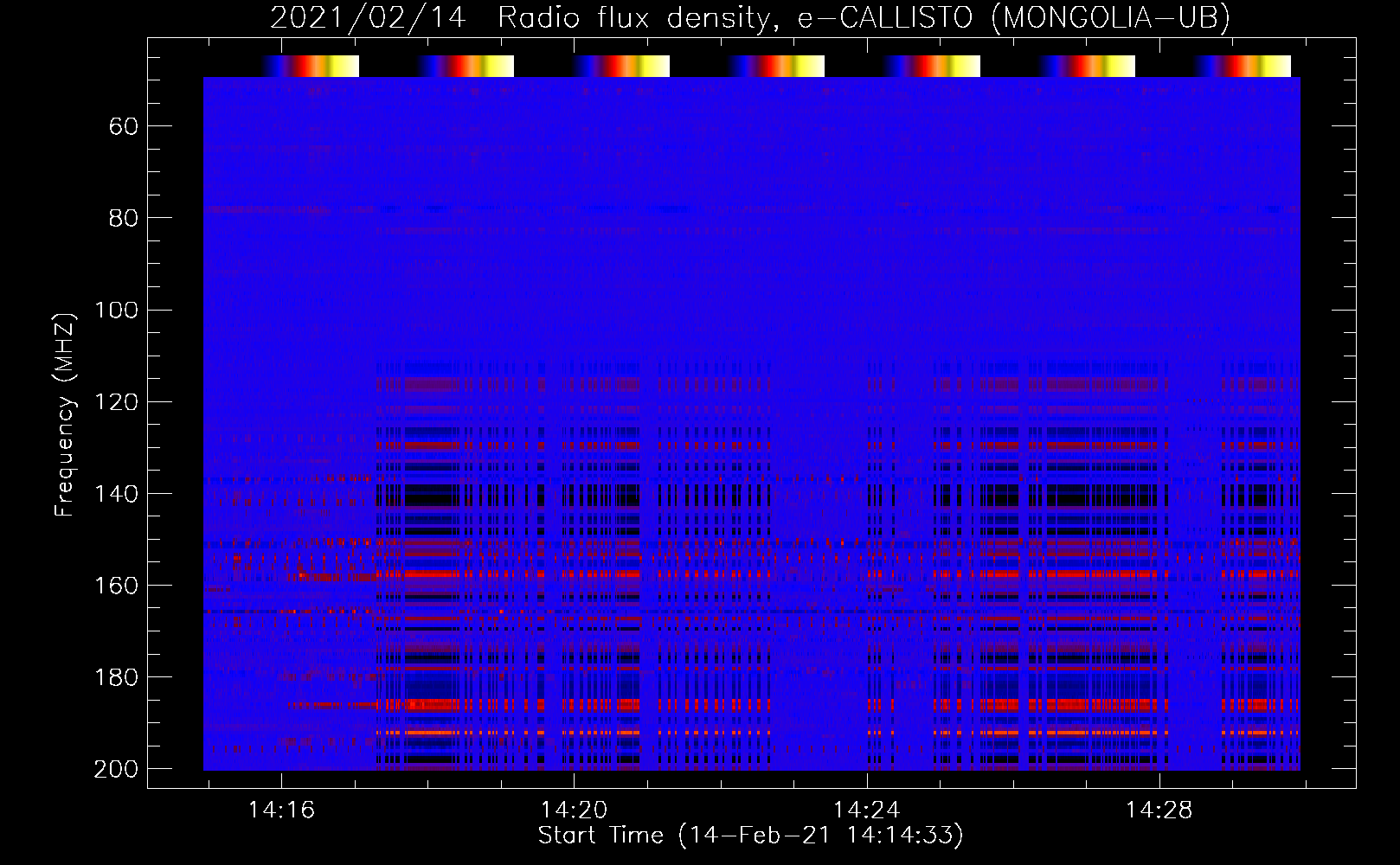Click the 14:16 time tick label
The image size is (1400, 865).
281,811
